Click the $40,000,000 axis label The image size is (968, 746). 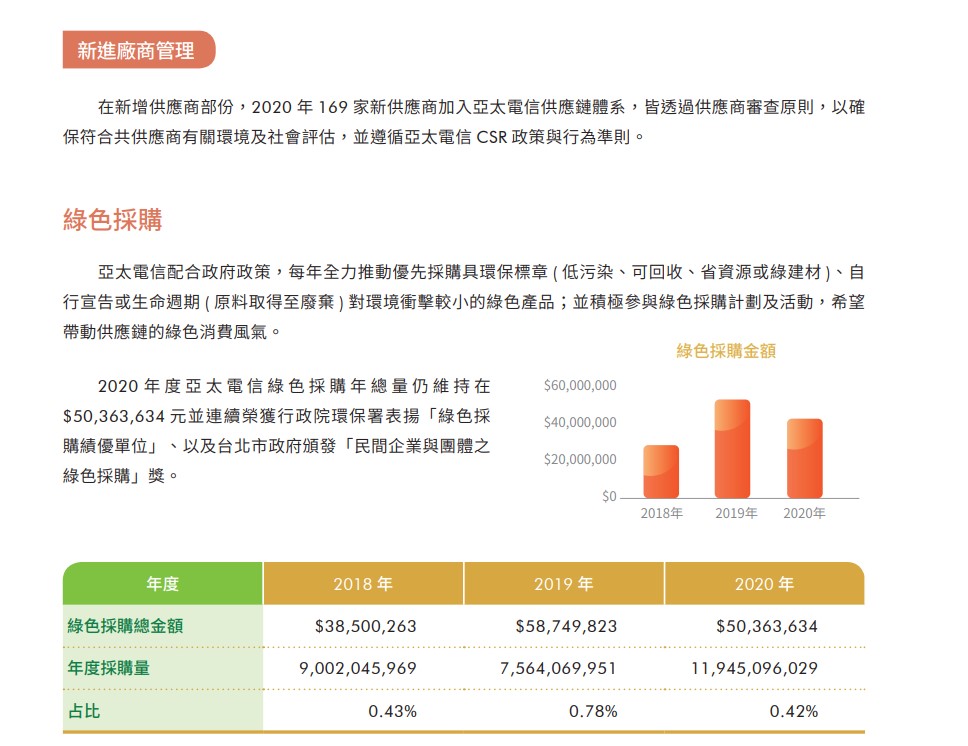click(580, 422)
